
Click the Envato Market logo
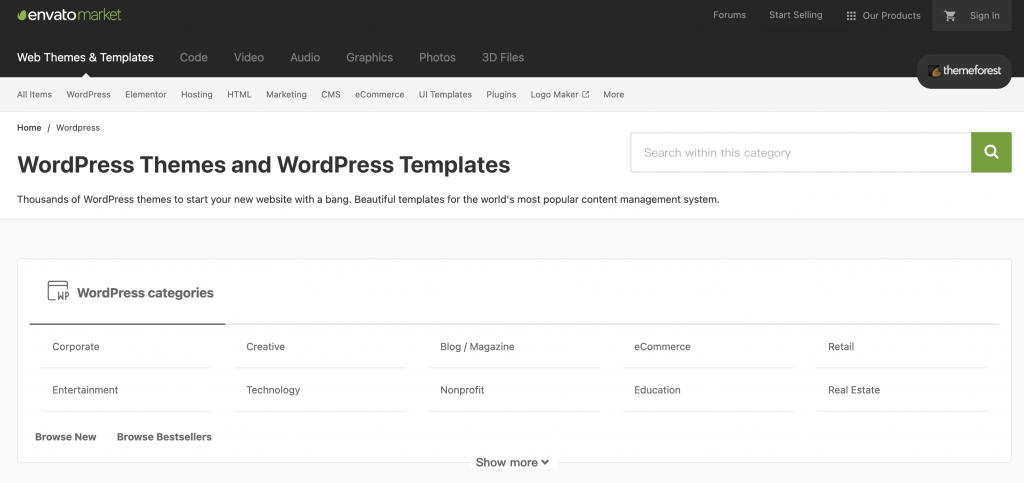click(x=69, y=14)
